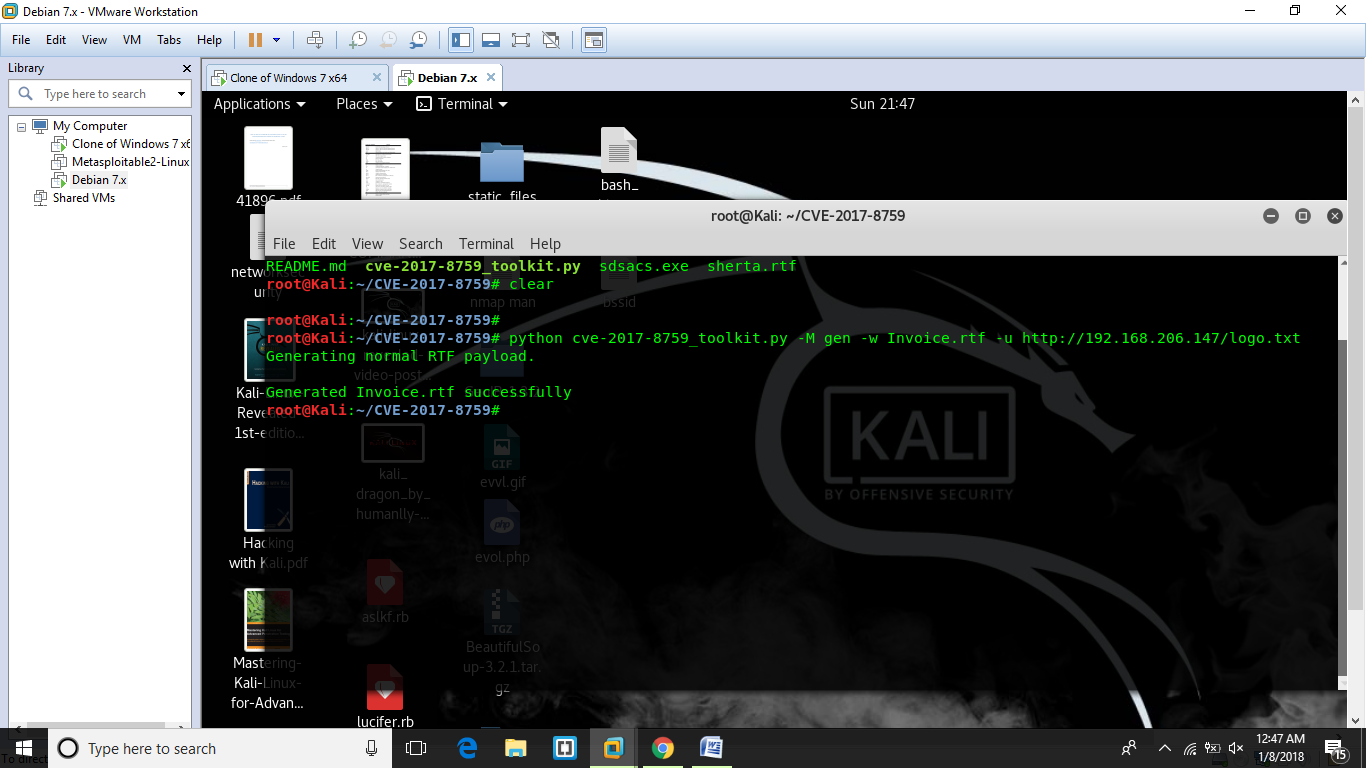This screenshot has width=1366, height=768.
Task: Open the terminal window File menu
Action: tap(284, 244)
